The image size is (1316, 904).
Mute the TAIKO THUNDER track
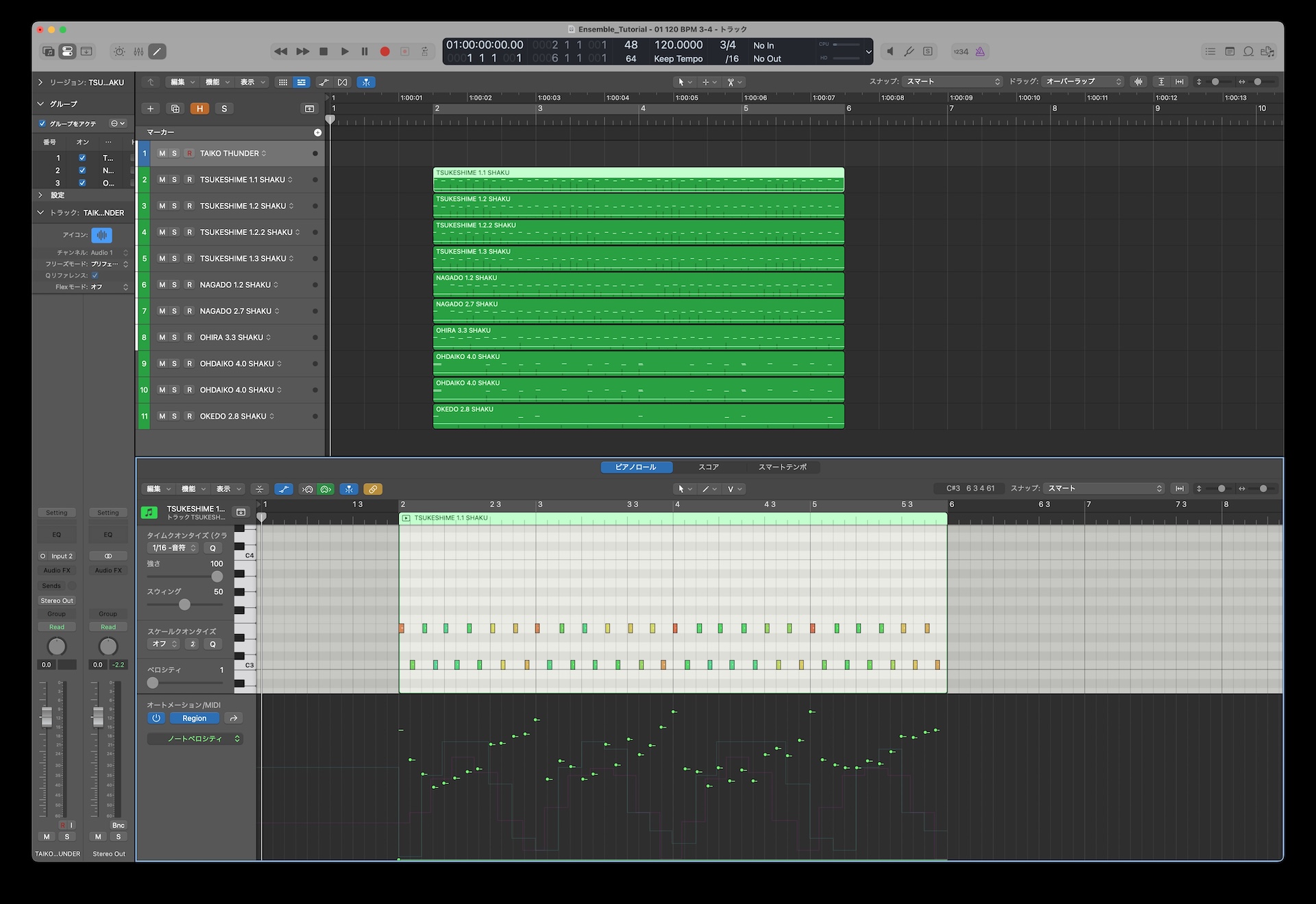162,154
